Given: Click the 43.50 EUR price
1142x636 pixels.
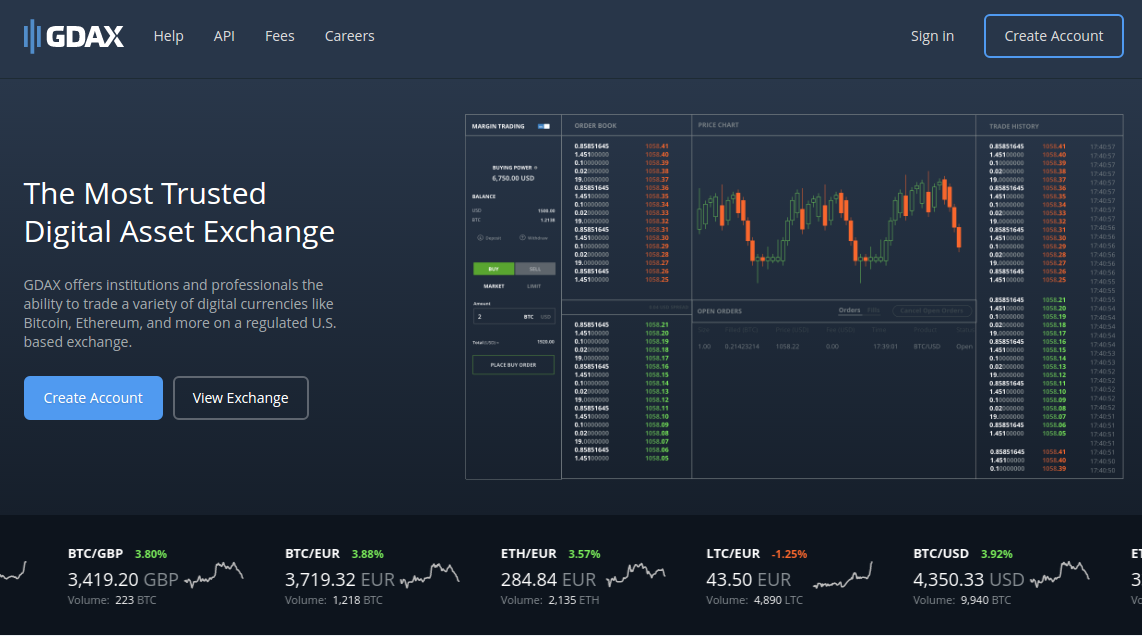Looking at the screenshot, I should (x=749, y=580).
